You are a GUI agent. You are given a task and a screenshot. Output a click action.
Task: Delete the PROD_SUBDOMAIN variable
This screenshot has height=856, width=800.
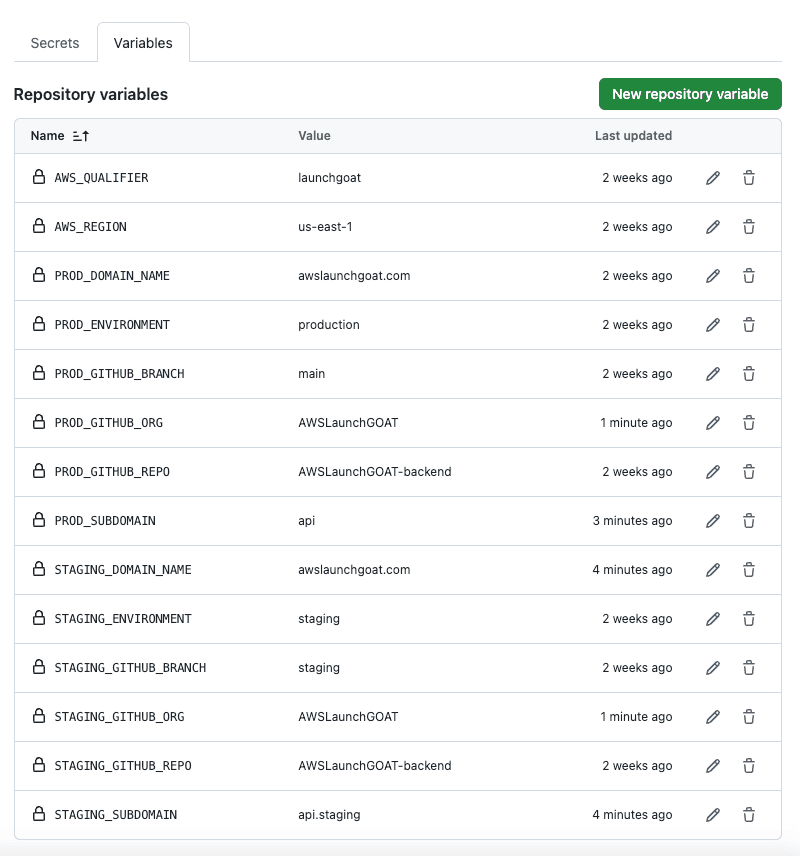coord(749,521)
